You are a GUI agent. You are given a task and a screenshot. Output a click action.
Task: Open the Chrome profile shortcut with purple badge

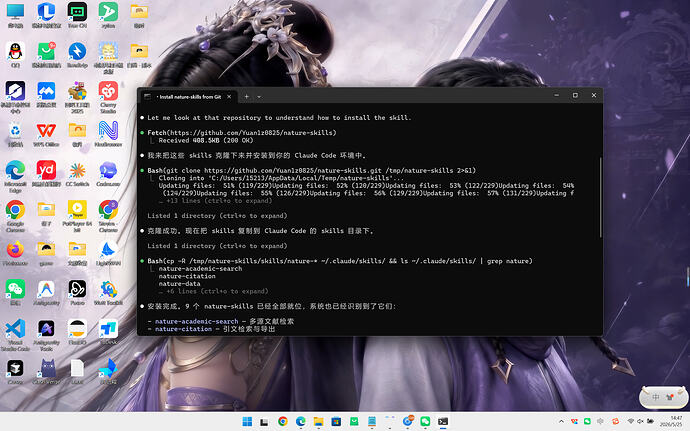[x=108, y=210]
